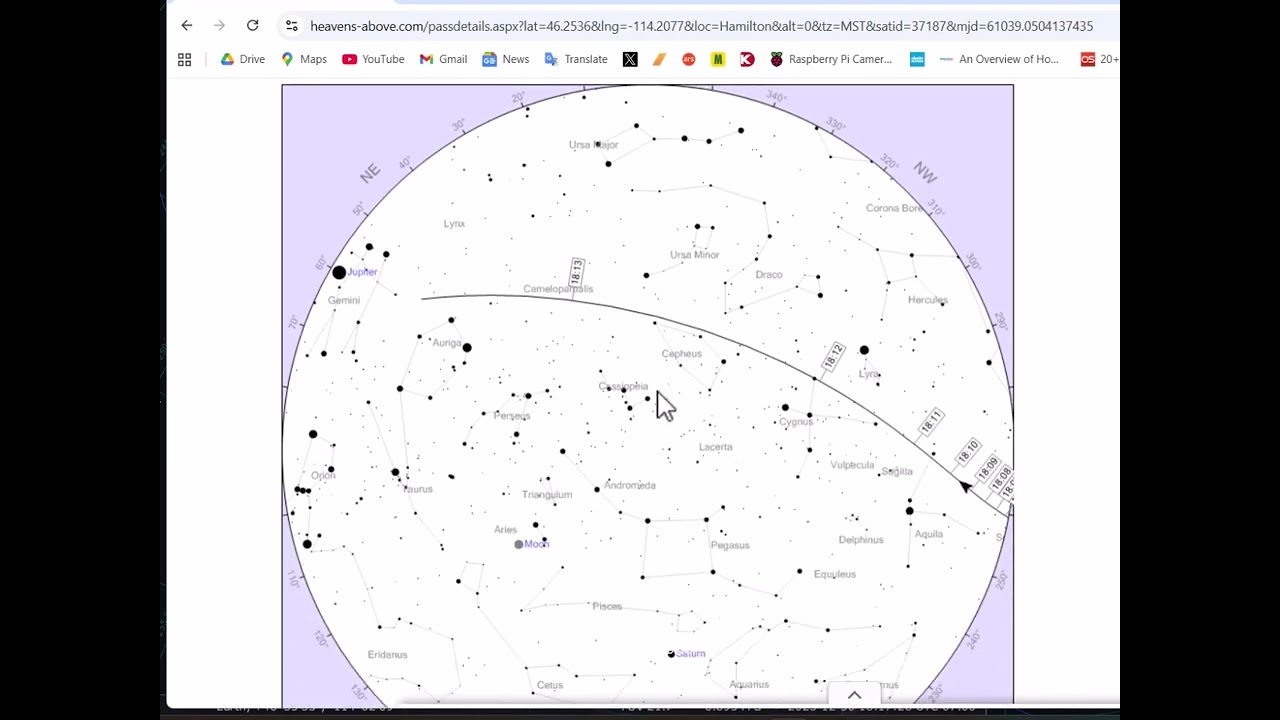Viewport: 1280px width, 720px height.
Task: Click the Eridanus constellation label
Action: [387, 655]
